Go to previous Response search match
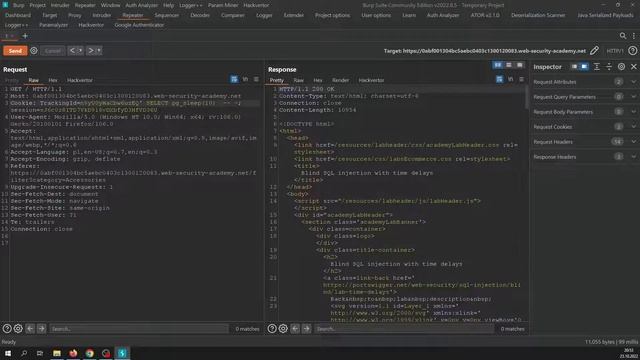Screen dimensions: 640x360 click(295, 329)
